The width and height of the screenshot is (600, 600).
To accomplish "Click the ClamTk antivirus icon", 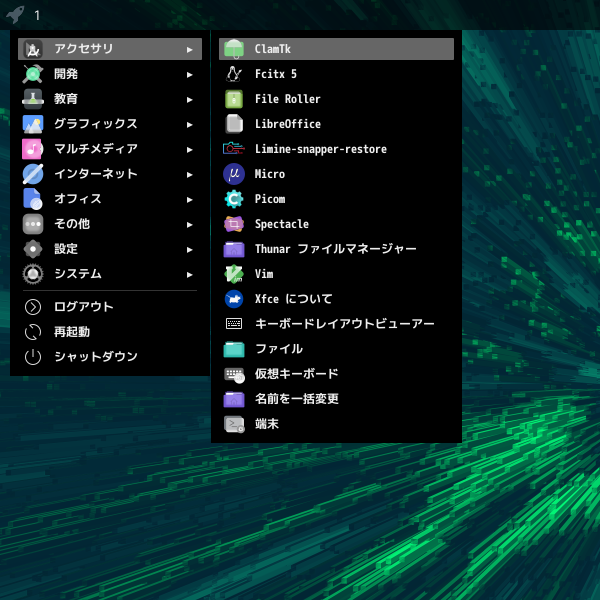I will (x=234, y=49).
